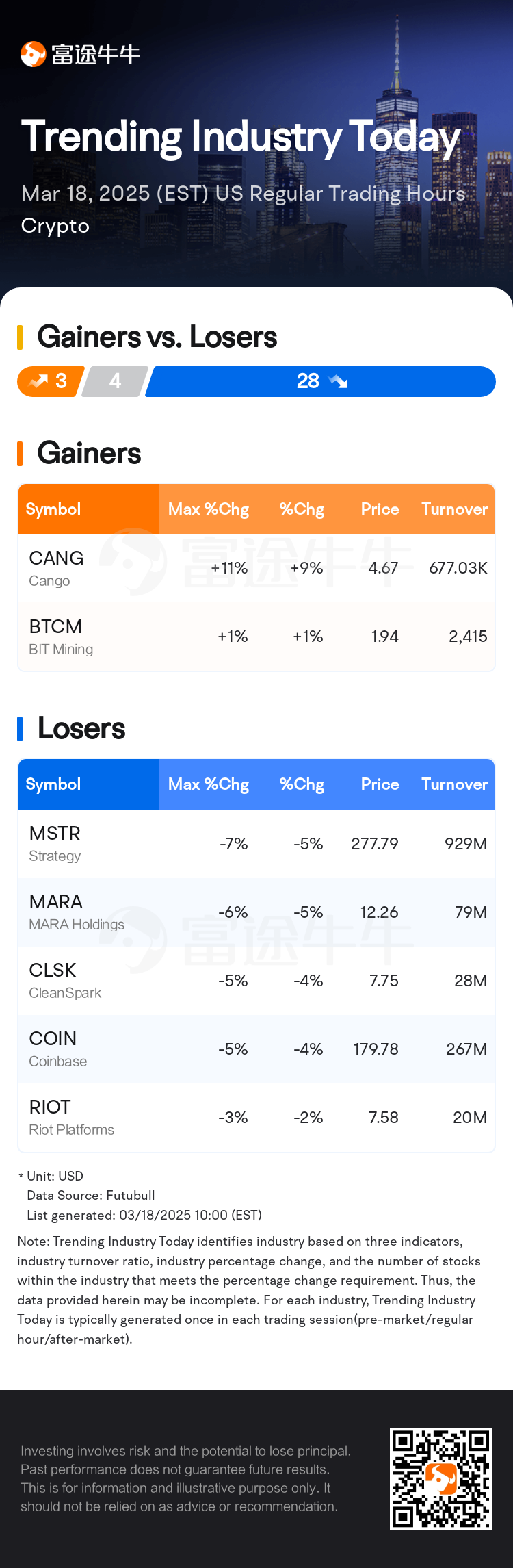The height and width of the screenshot is (1568, 513).
Task: Click the Trending Industry Today title
Action: tap(241, 137)
